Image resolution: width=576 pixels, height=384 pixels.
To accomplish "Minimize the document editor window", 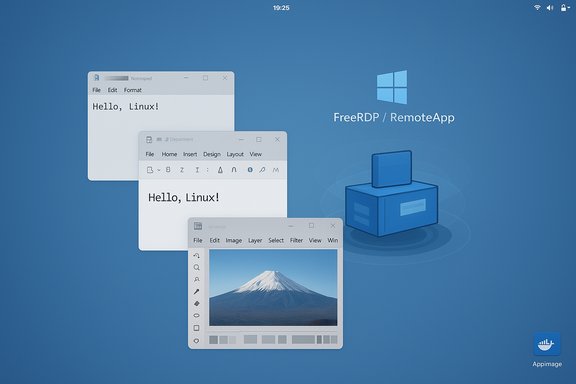I will (x=241, y=140).
